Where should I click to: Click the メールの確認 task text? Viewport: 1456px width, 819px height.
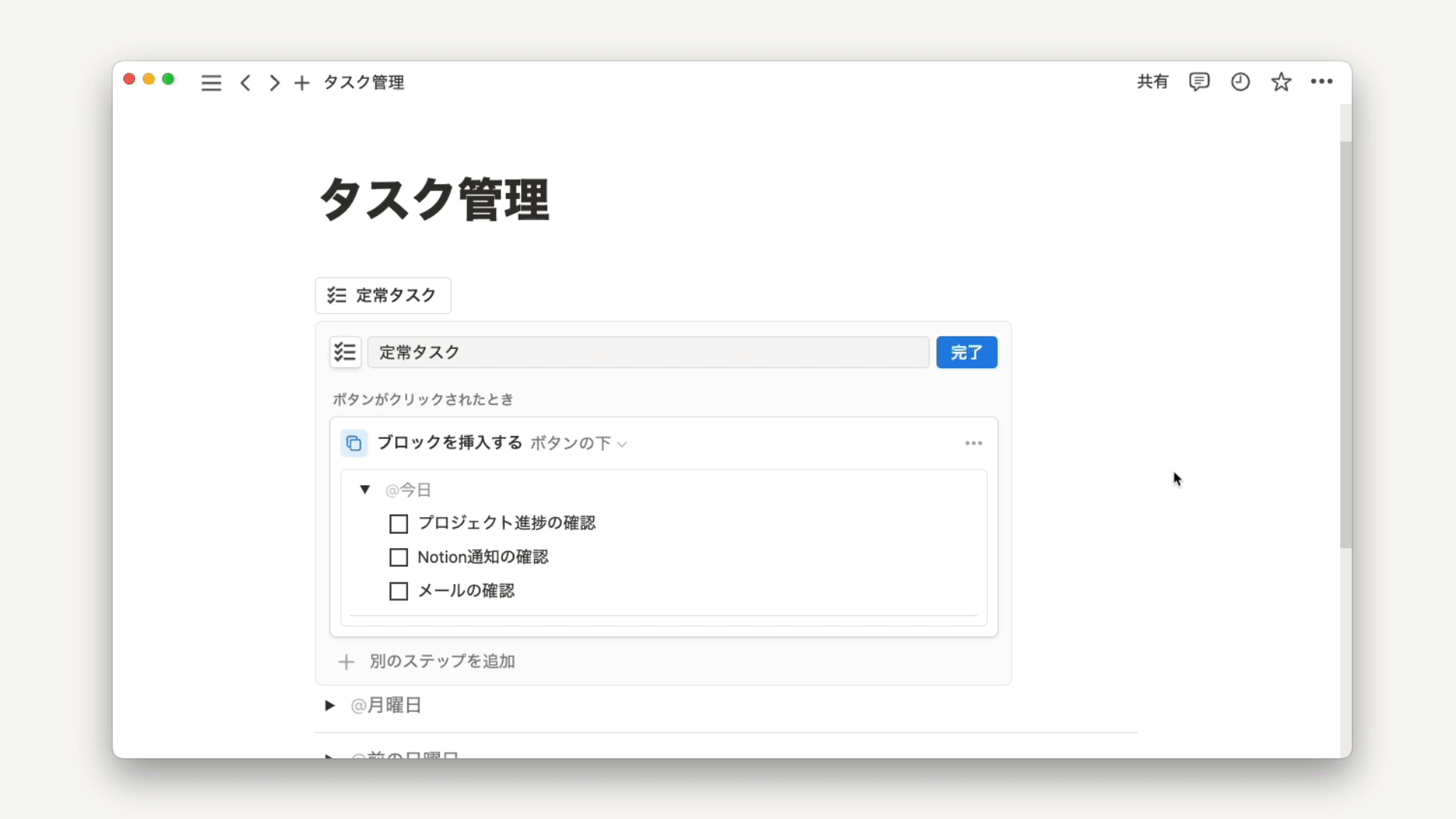click(x=466, y=591)
